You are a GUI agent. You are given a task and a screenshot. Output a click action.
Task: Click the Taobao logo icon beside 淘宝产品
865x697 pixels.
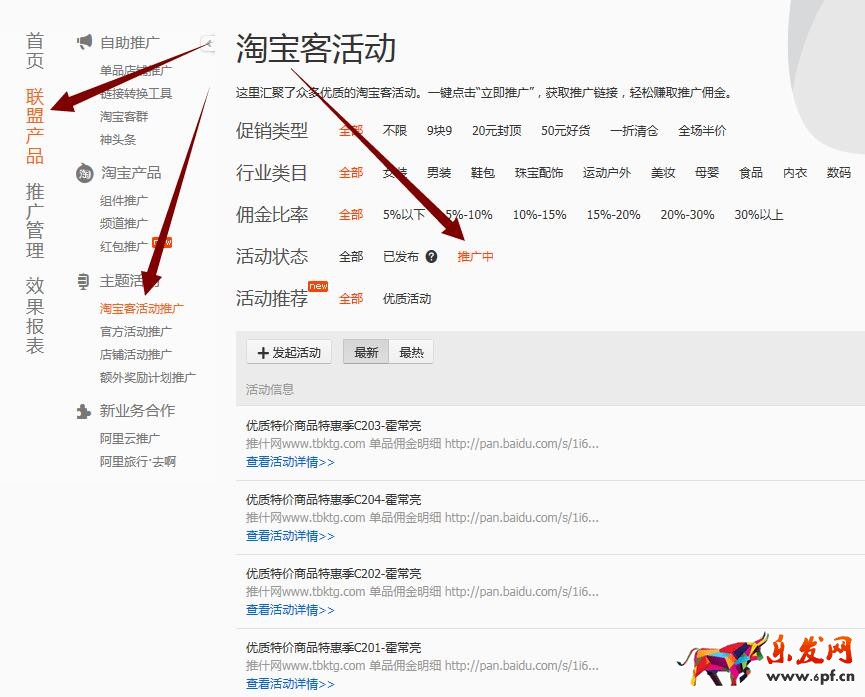(x=84, y=173)
